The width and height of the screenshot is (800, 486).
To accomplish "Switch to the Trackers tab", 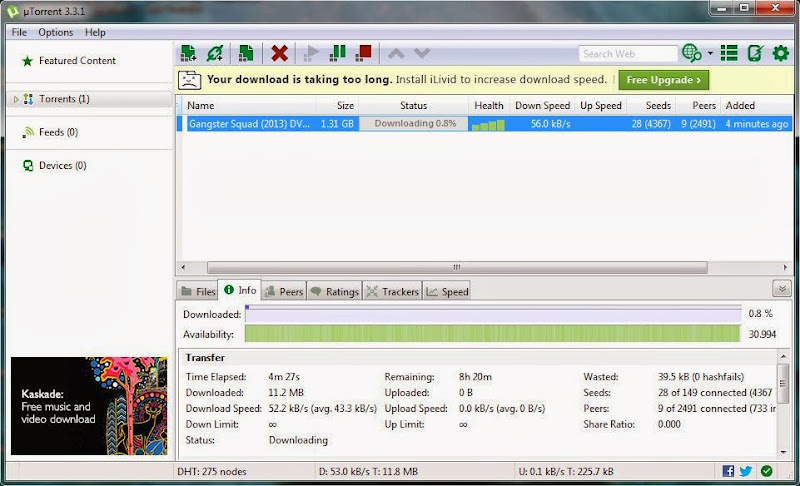I will click(x=393, y=291).
